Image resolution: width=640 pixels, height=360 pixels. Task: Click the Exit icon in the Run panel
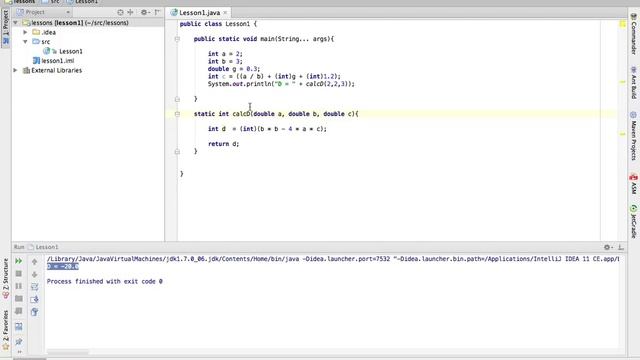point(18,311)
